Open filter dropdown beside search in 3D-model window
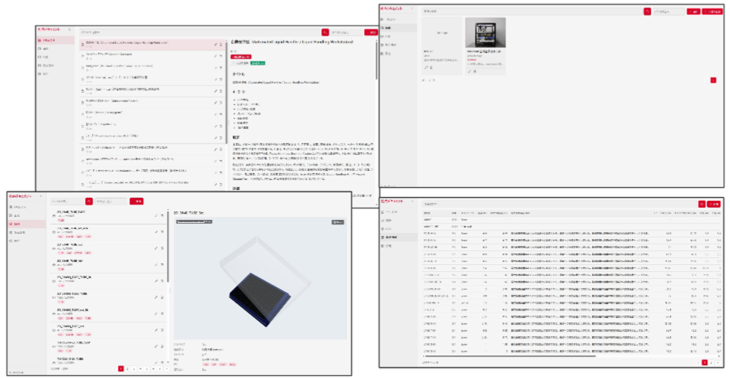The height and width of the screenshot is (378, 730). coord(110,201)
